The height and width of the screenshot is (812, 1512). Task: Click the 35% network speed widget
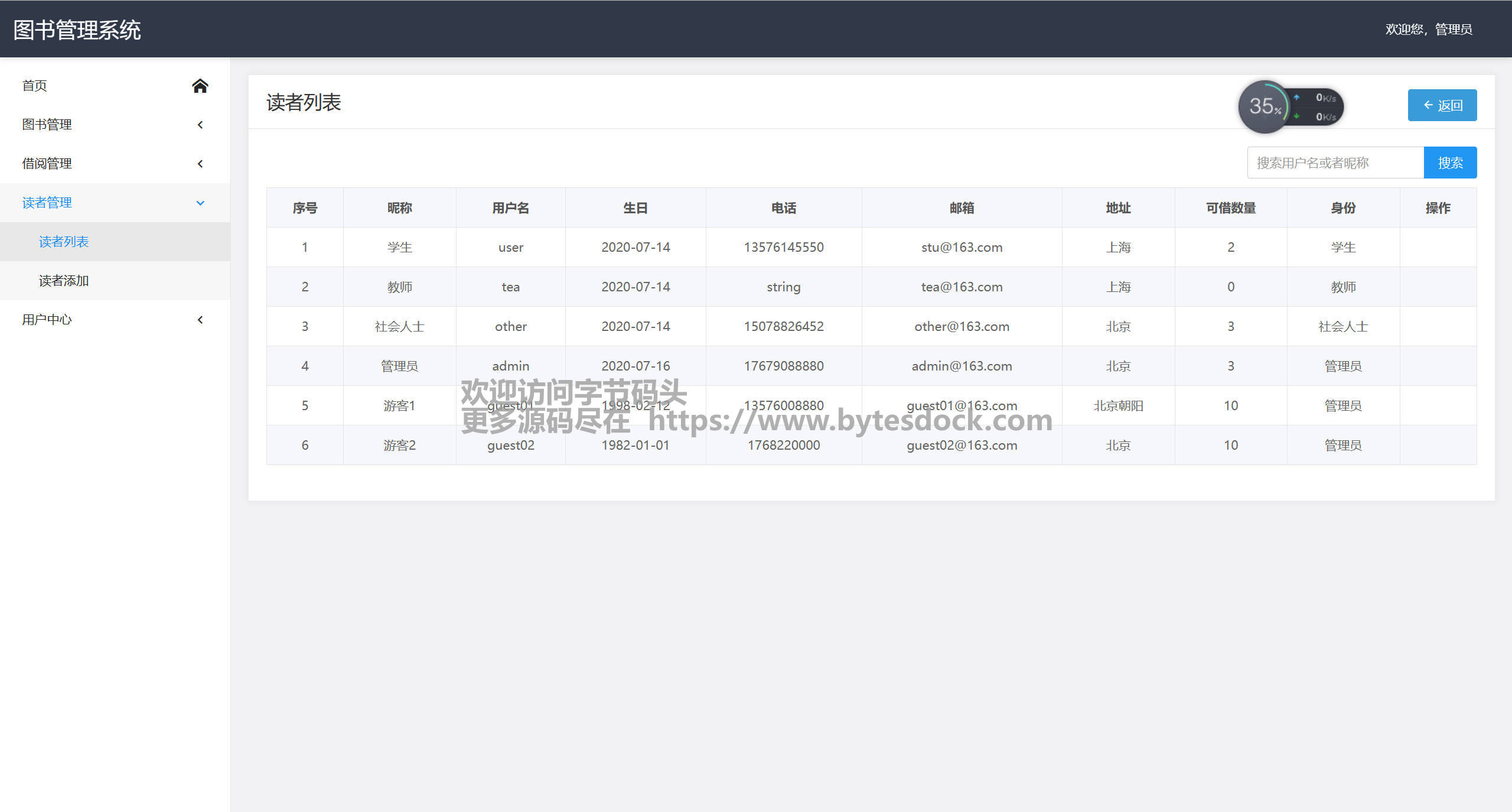coord(1264,106)
